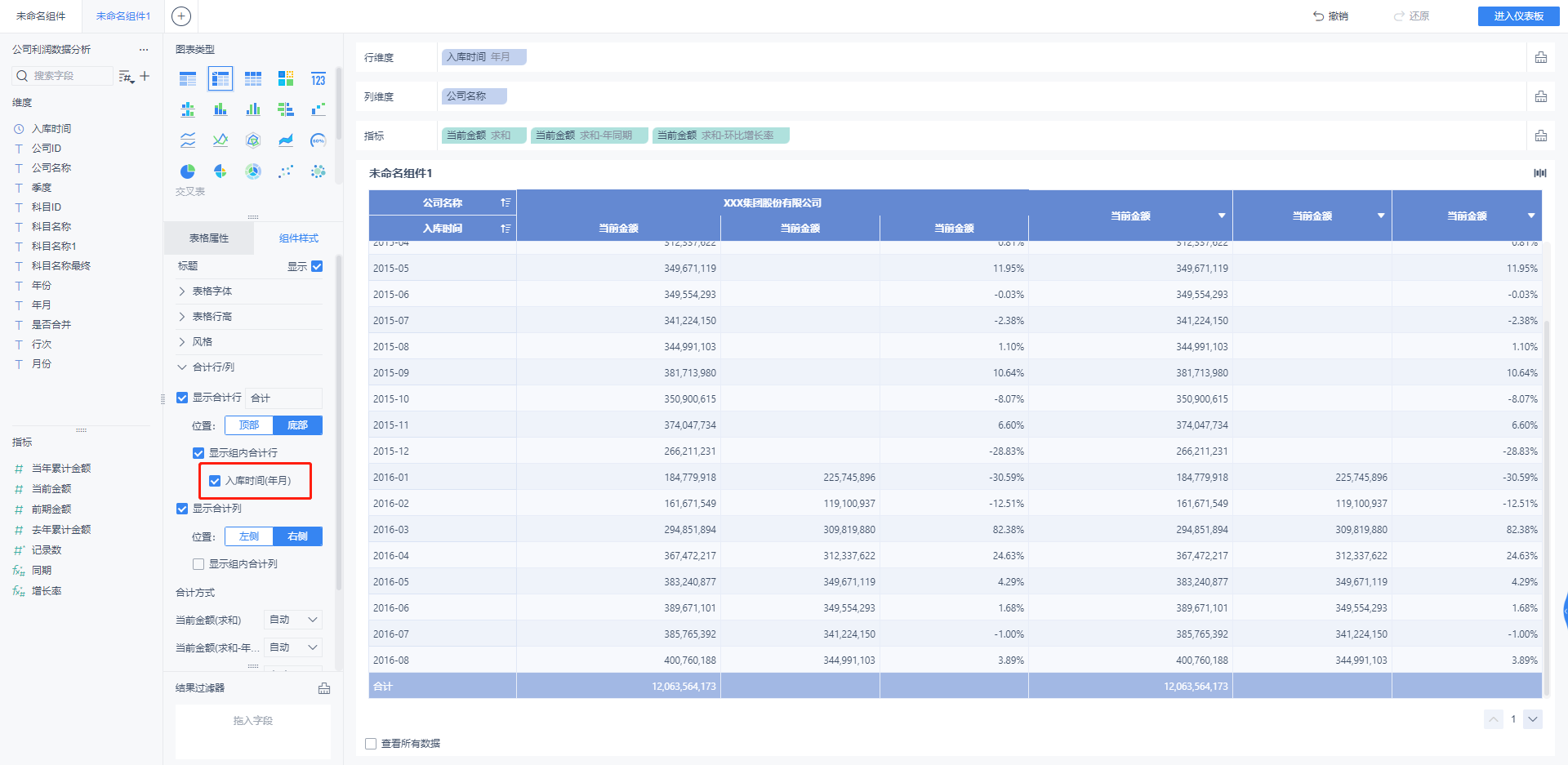Screen dimensions: 1568x765
Task: Expand the 表格字体 section
Action: click(250, 291)
